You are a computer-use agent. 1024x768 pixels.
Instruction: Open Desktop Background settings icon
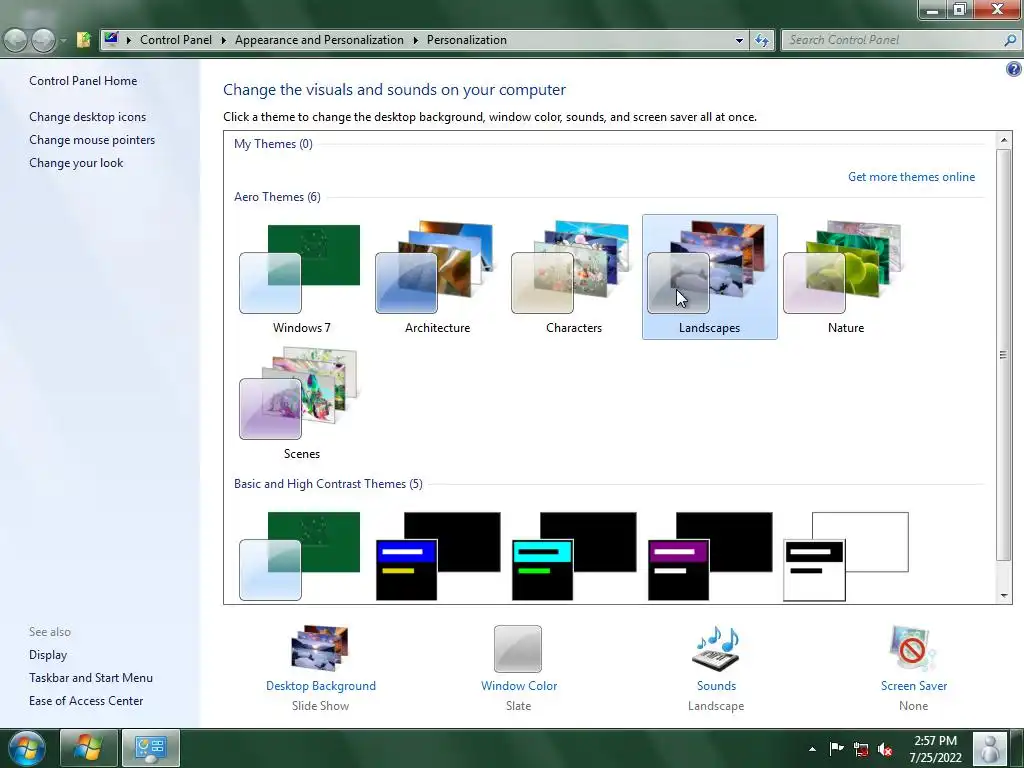point(320,648)
